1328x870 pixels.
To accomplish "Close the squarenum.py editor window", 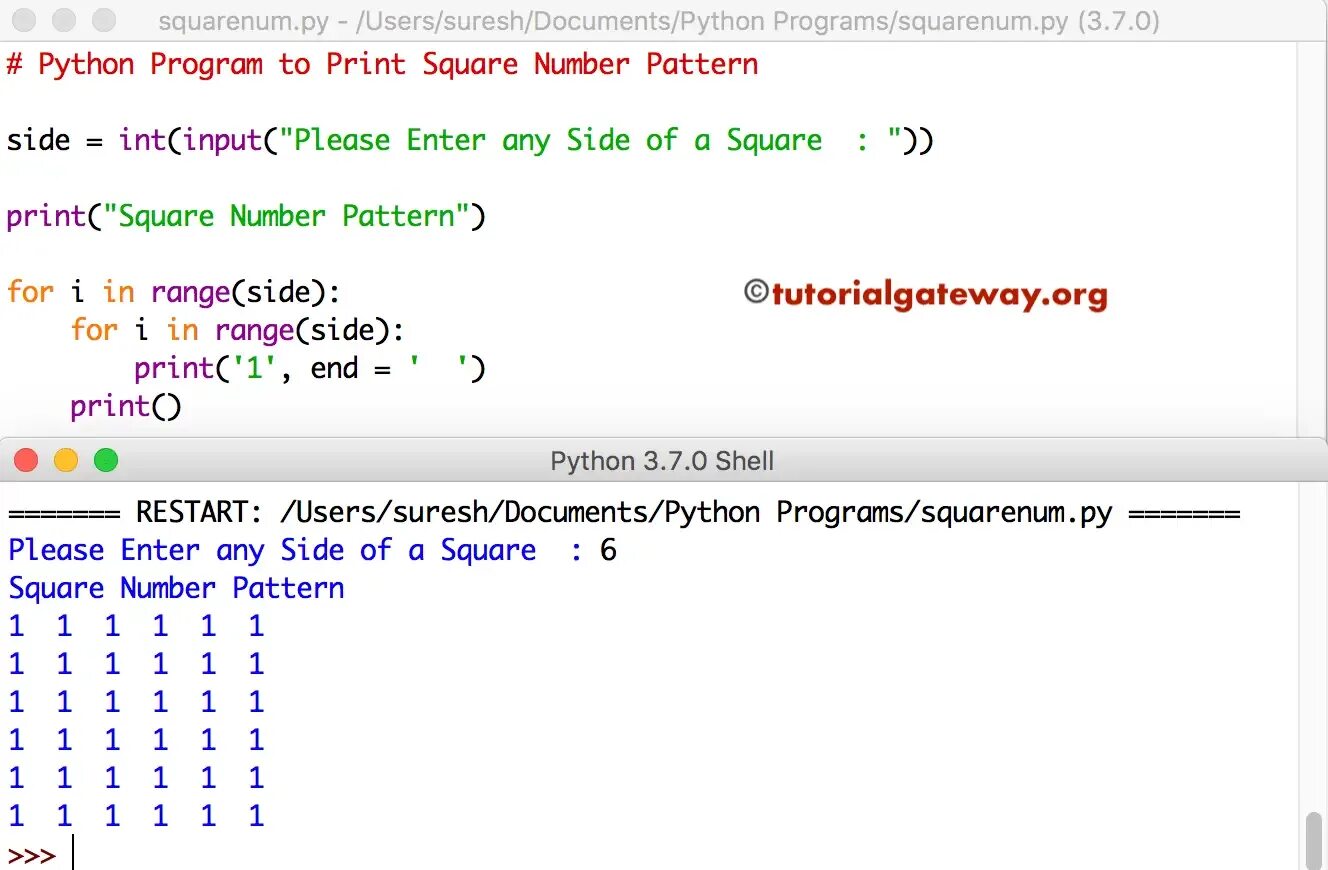I will click(x=26, y=20).
